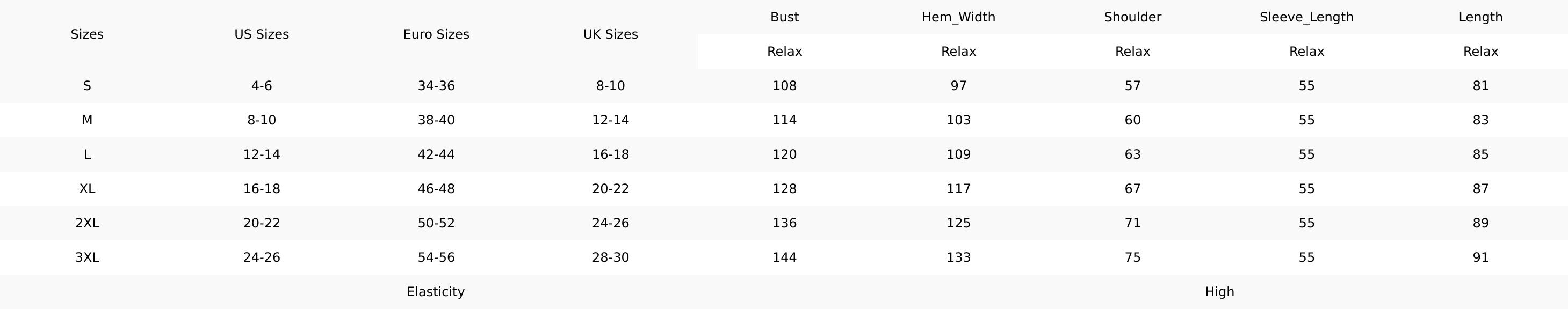Click the US Sizes column header
Viewport: 1568px width, 309px height.
click(x=261, y=34)
